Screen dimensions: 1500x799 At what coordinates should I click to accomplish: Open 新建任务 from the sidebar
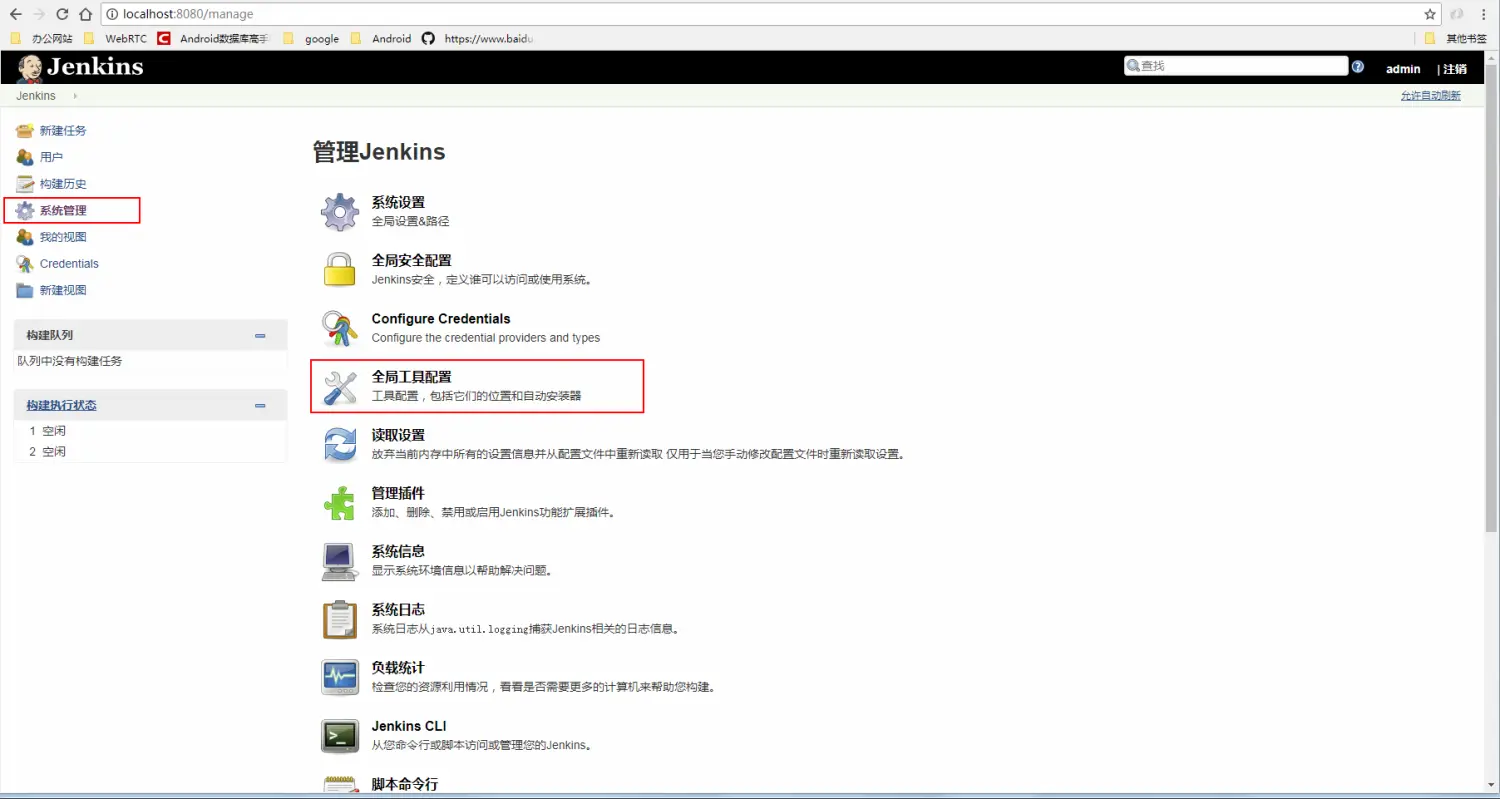63,131
